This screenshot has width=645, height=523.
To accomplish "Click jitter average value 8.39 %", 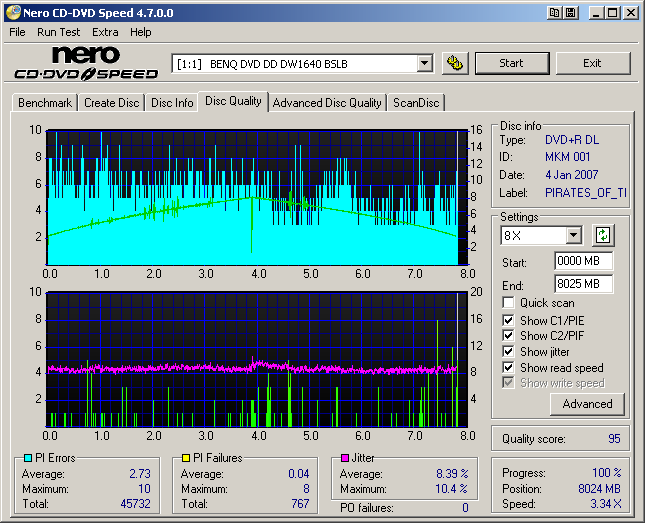I will coord(452,474).
